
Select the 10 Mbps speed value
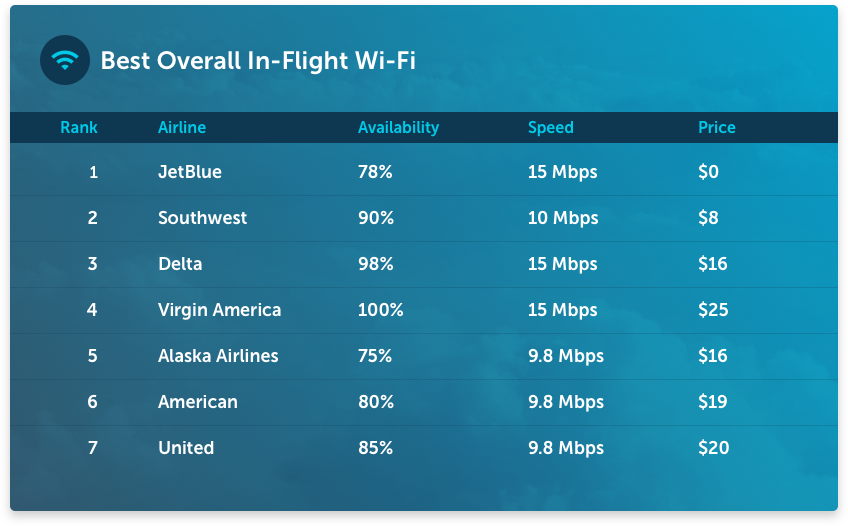click(563, 218)
